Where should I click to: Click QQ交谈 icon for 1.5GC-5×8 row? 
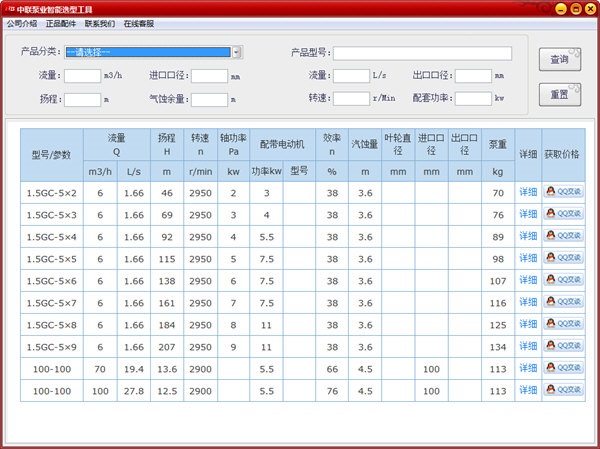(564, 324)
